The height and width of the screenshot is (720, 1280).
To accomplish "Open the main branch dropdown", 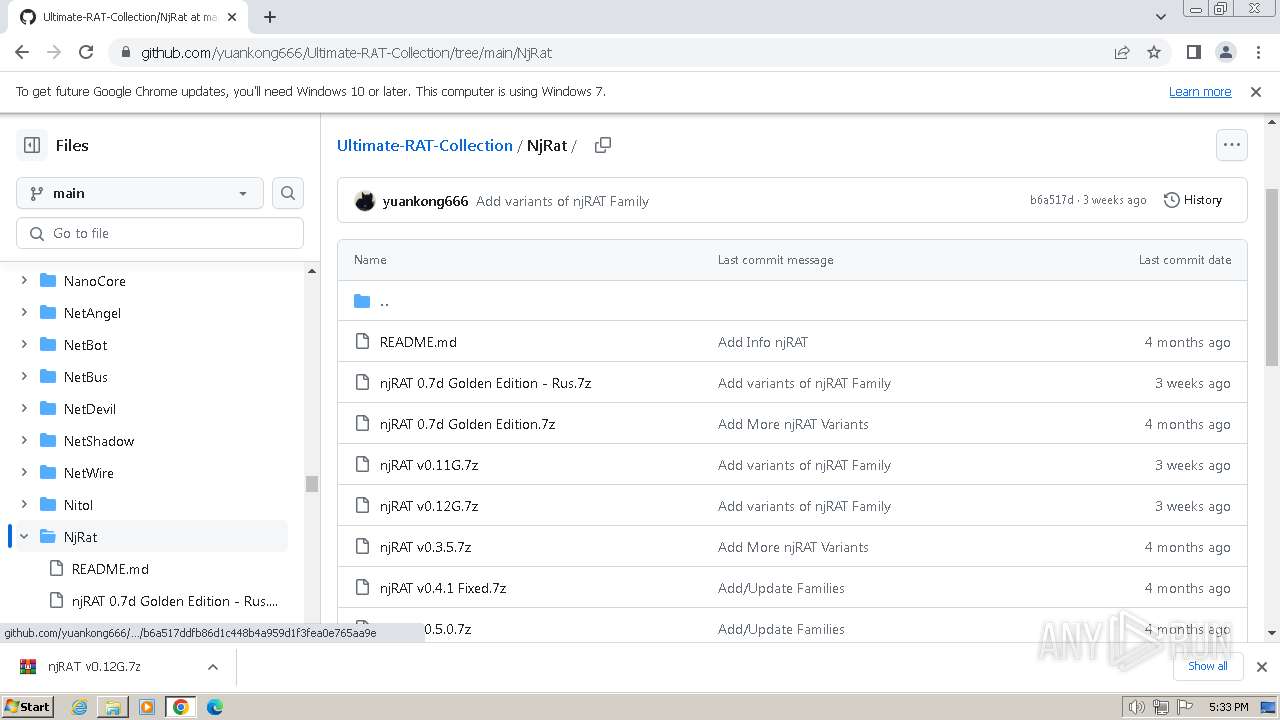I will point(140,193).
